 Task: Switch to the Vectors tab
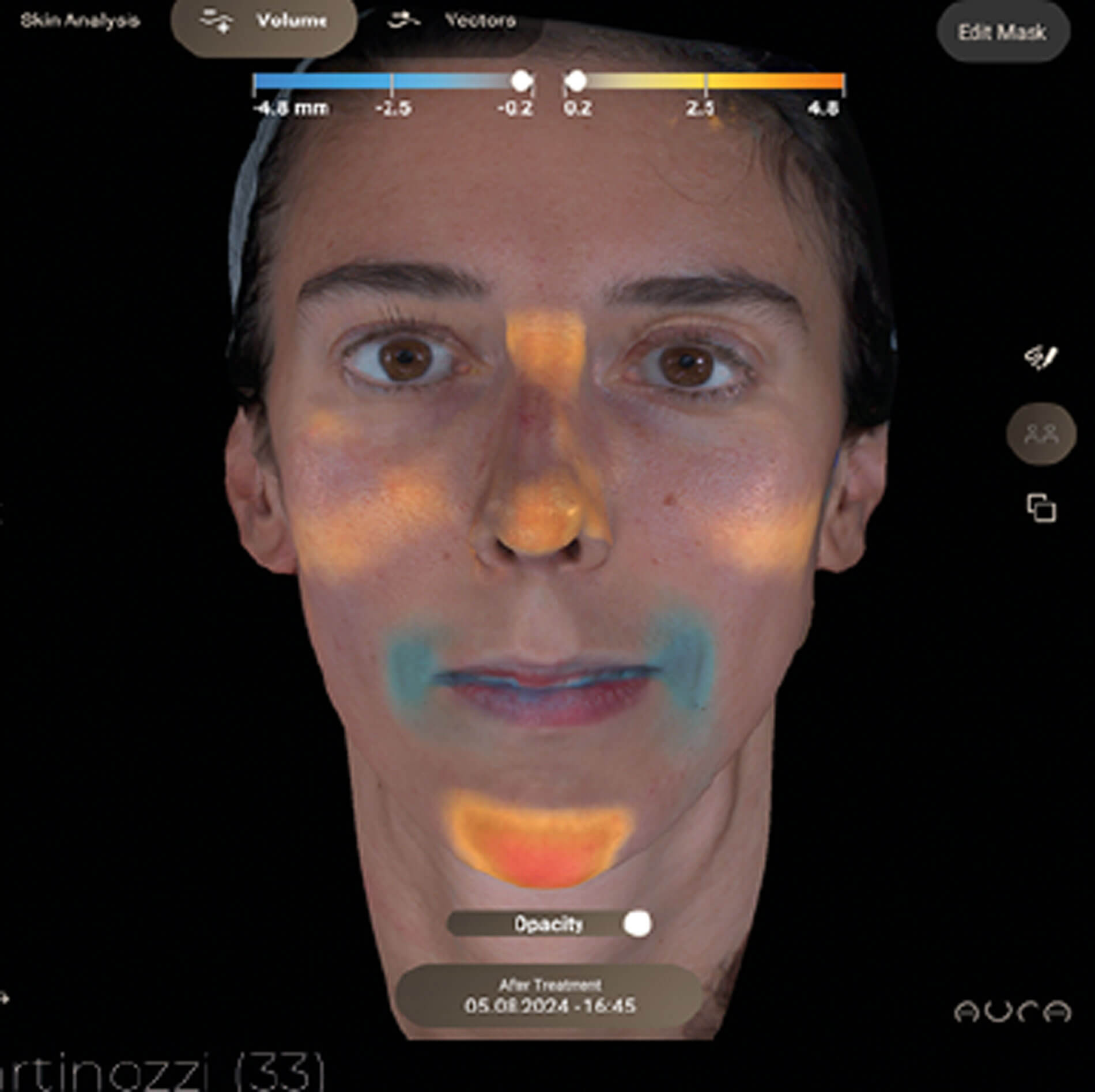coord(480,20)
